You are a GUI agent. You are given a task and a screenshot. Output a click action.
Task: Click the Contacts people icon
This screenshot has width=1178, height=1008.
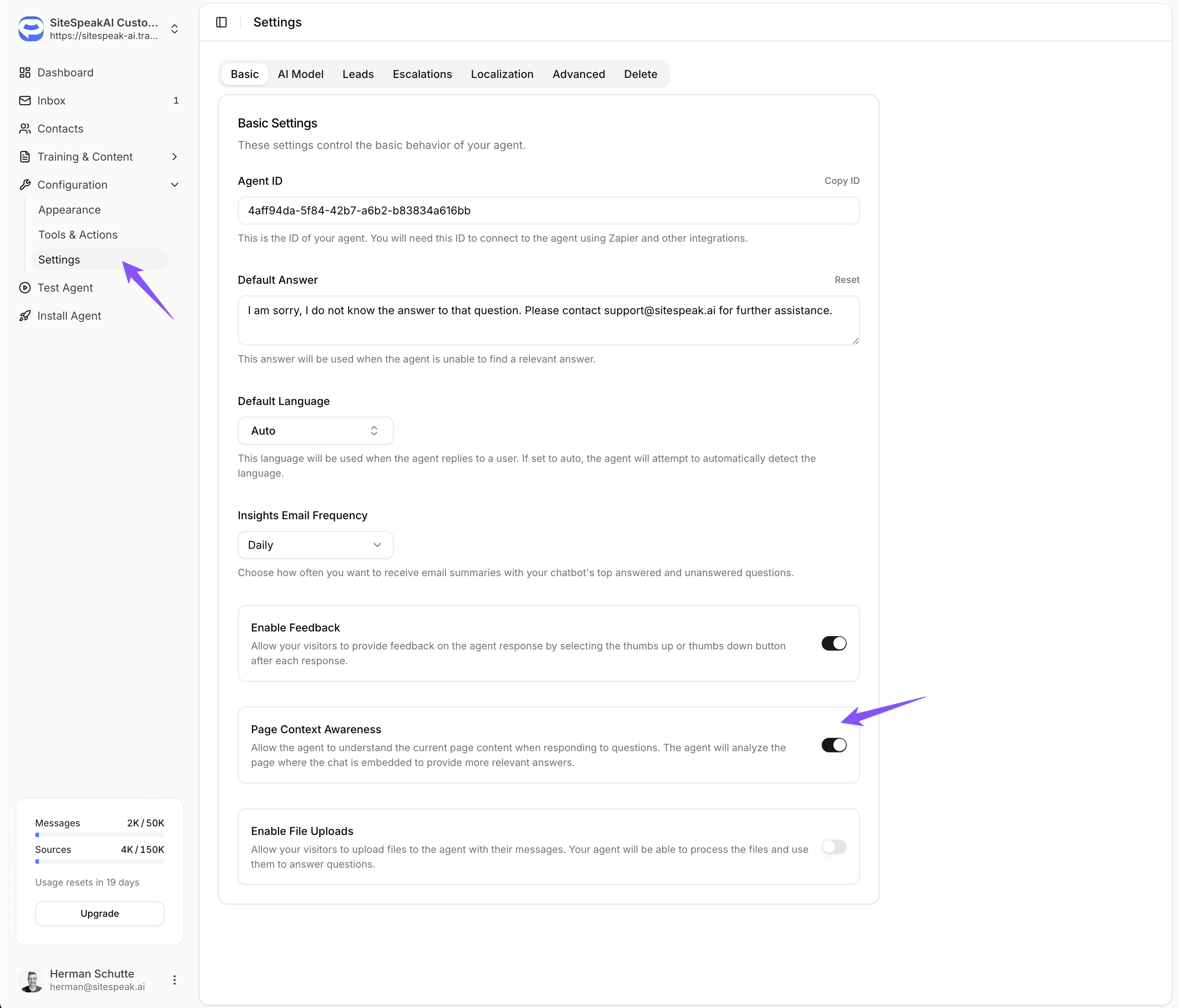coord(25,129)
